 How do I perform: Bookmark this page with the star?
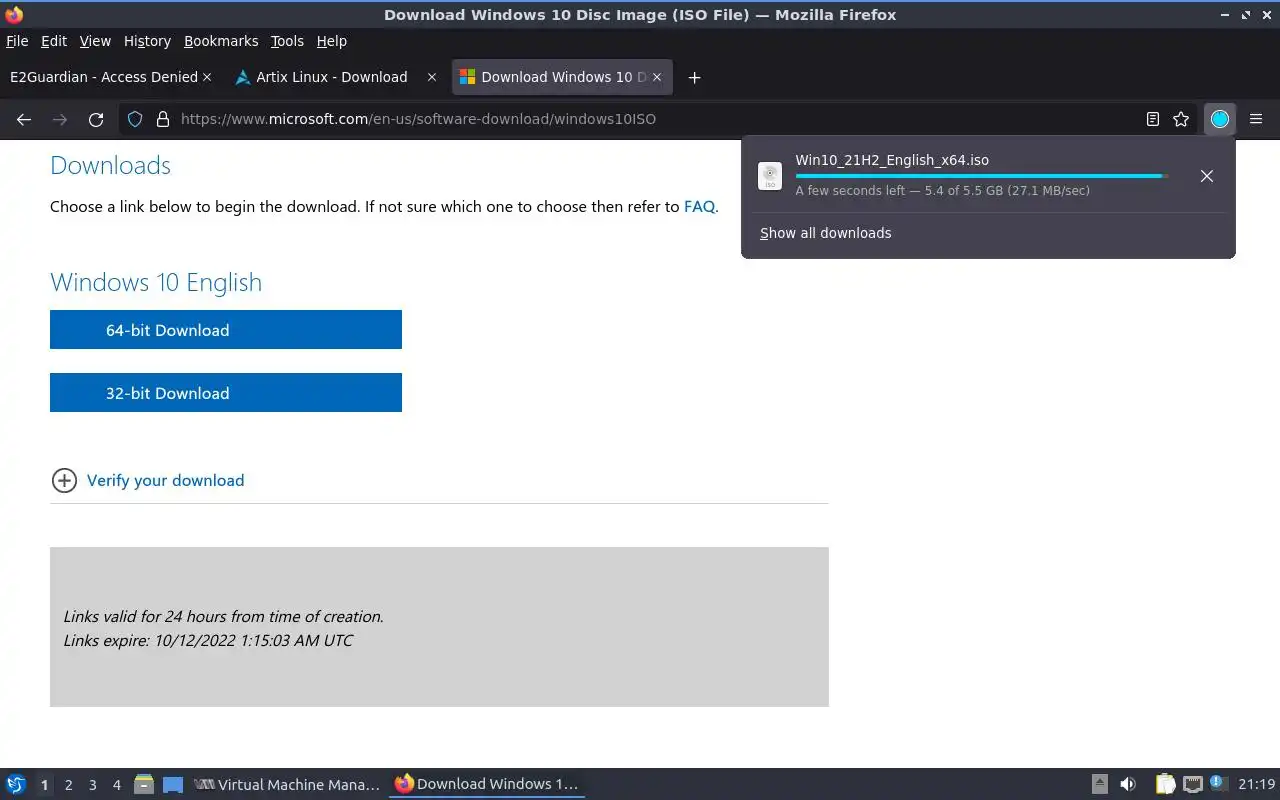coord(1181,119)
